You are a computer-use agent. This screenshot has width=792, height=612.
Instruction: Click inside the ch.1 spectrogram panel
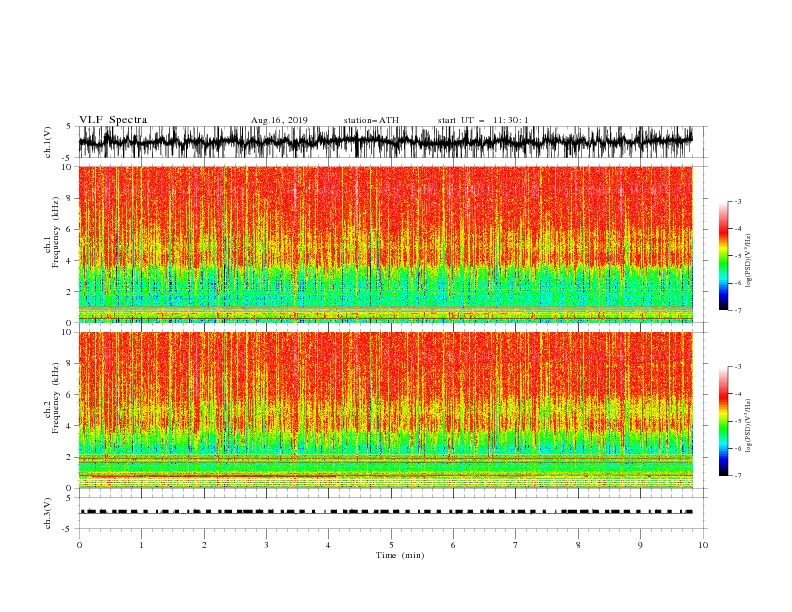point(386,244)
